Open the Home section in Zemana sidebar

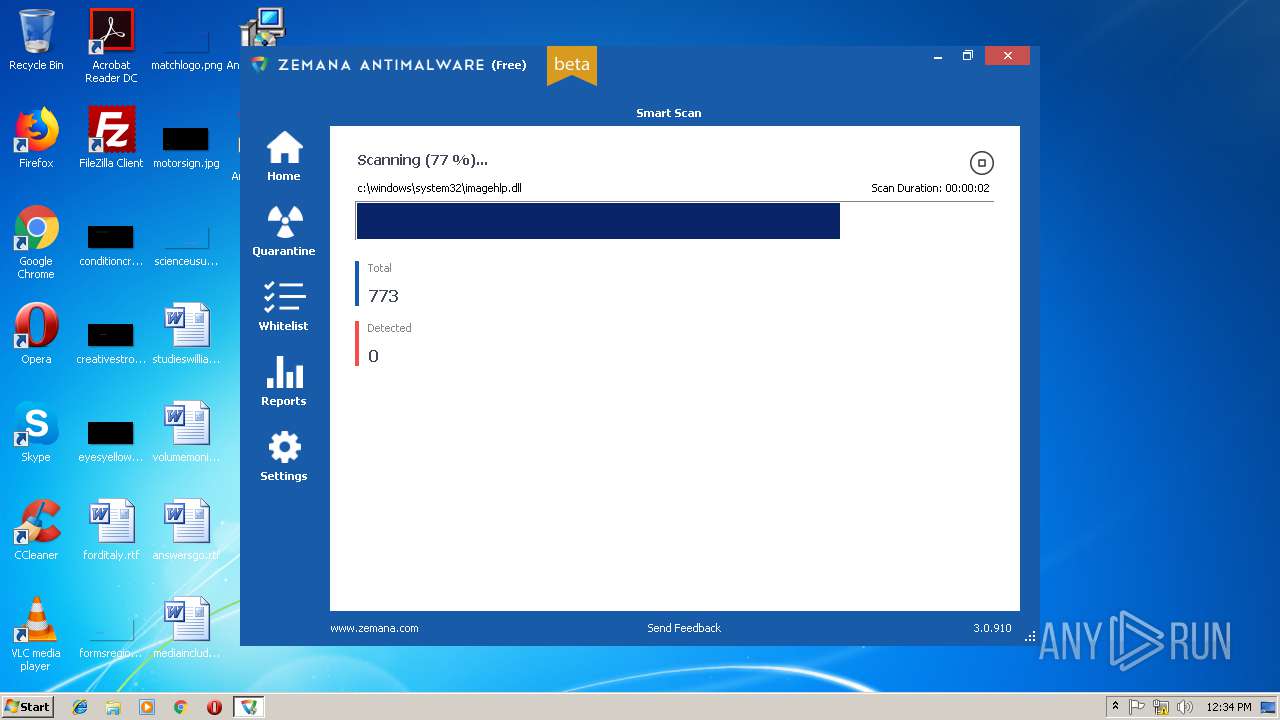tap(284, 156)
